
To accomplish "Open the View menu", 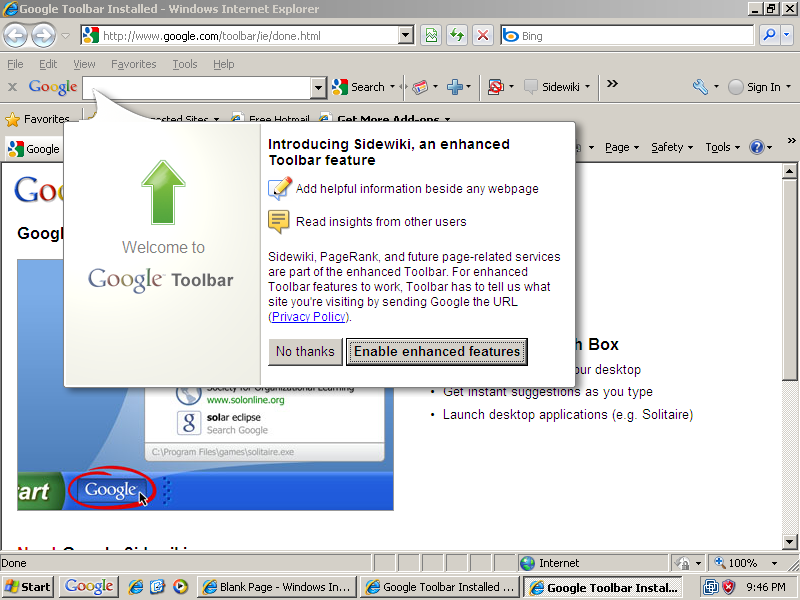I will [84, 64].
